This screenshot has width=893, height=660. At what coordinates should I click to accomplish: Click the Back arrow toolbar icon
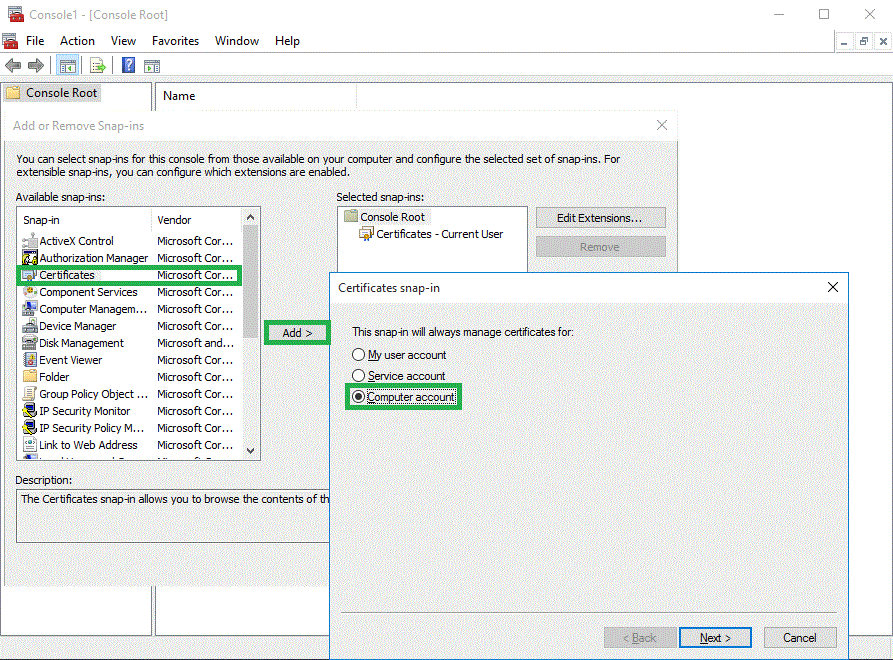click(13, 66)
